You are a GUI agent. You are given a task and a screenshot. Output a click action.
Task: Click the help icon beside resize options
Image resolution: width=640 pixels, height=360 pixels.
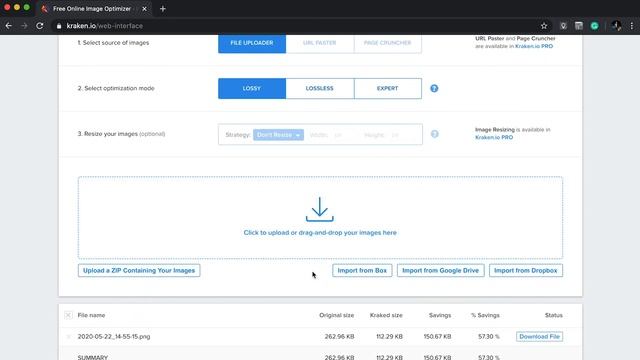pyautogui.click(x=434, y=134)
